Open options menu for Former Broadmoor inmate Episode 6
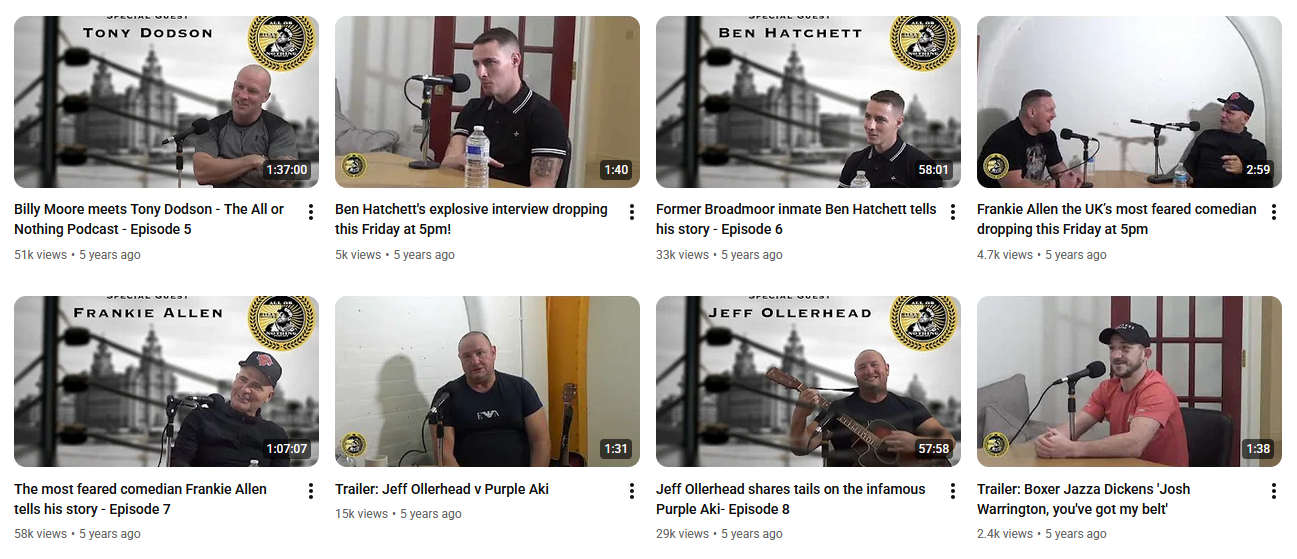Image resolution: width=1297 pixels, height=559 pixels. click(953, 212)
